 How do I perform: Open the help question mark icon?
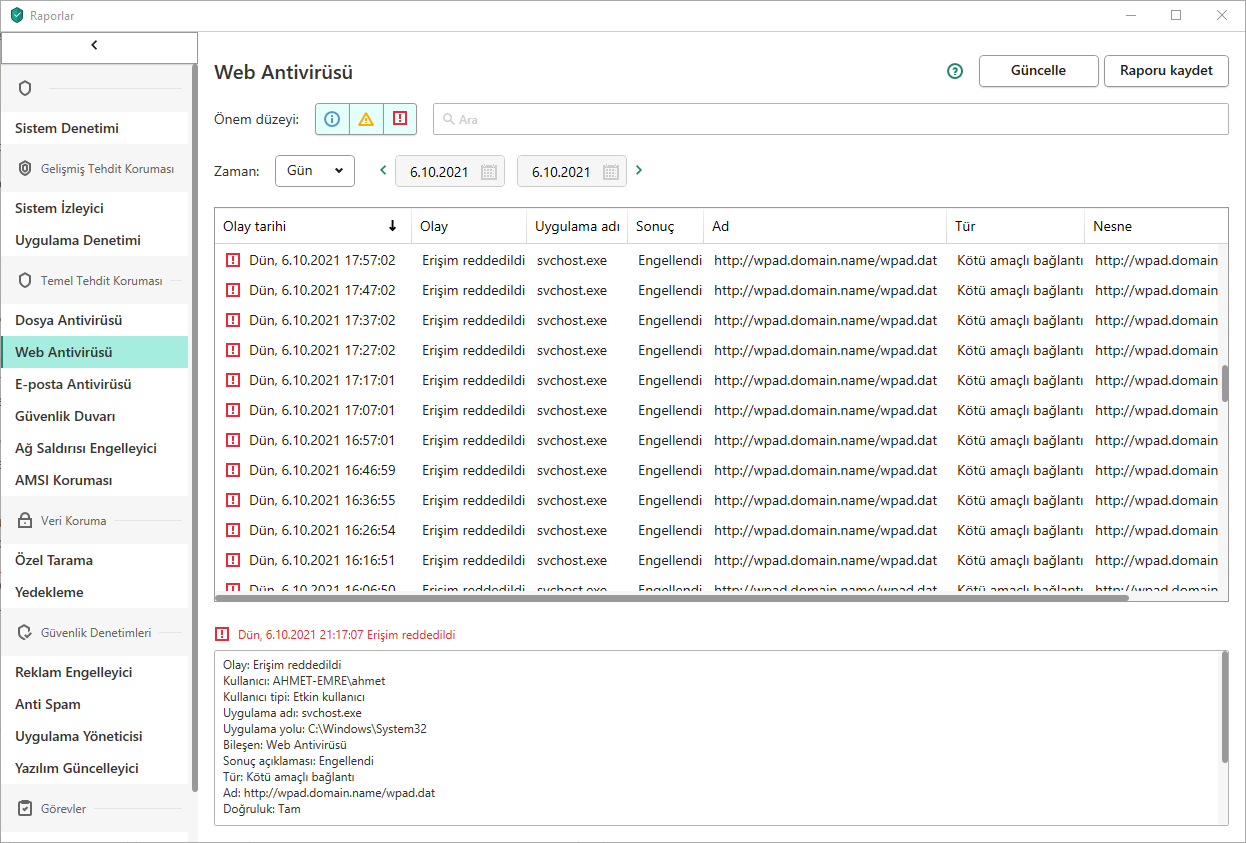[955, 71]
